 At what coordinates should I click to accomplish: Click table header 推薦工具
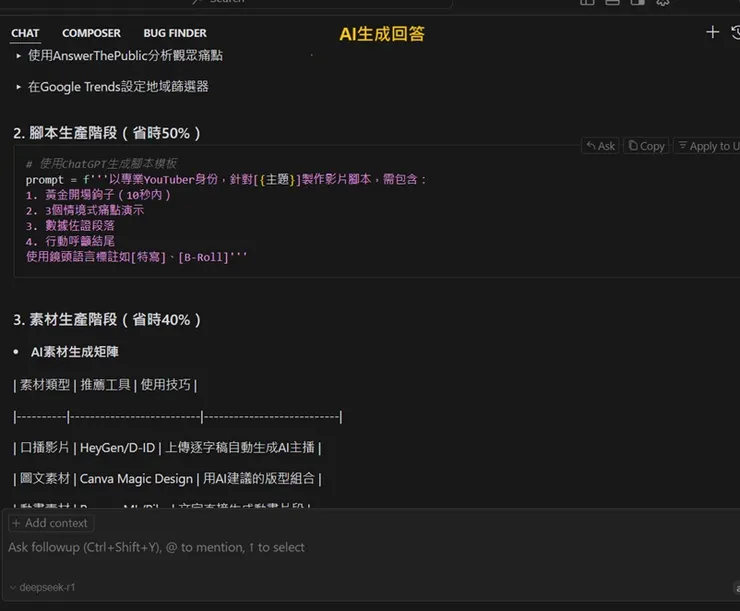click(105, 385)
